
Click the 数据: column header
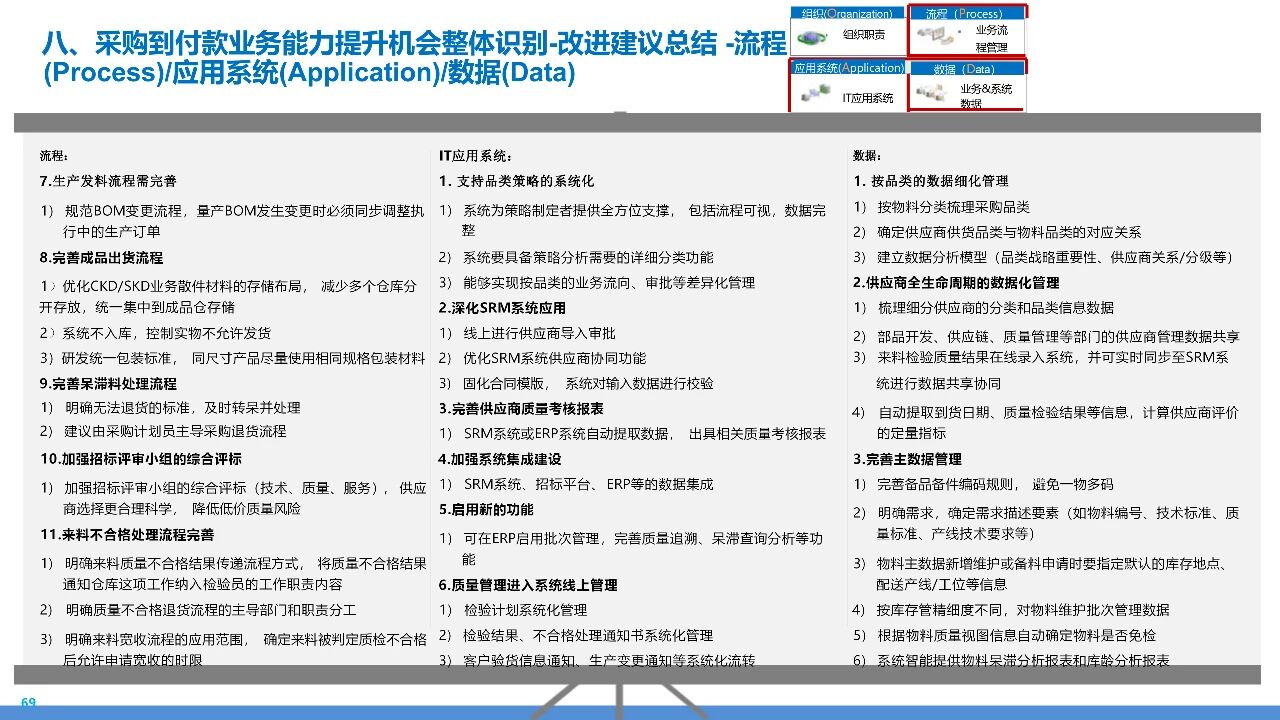(867, 156)
